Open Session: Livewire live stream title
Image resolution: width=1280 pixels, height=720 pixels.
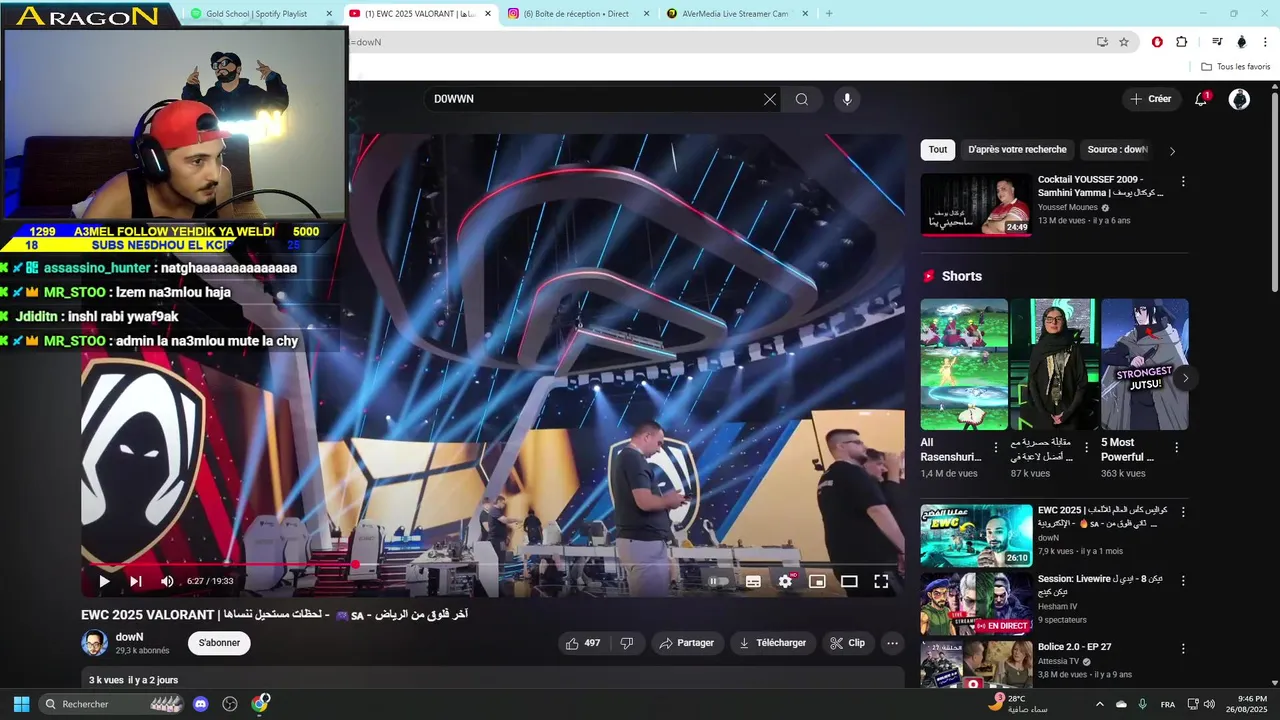[x=1100, y=586]
